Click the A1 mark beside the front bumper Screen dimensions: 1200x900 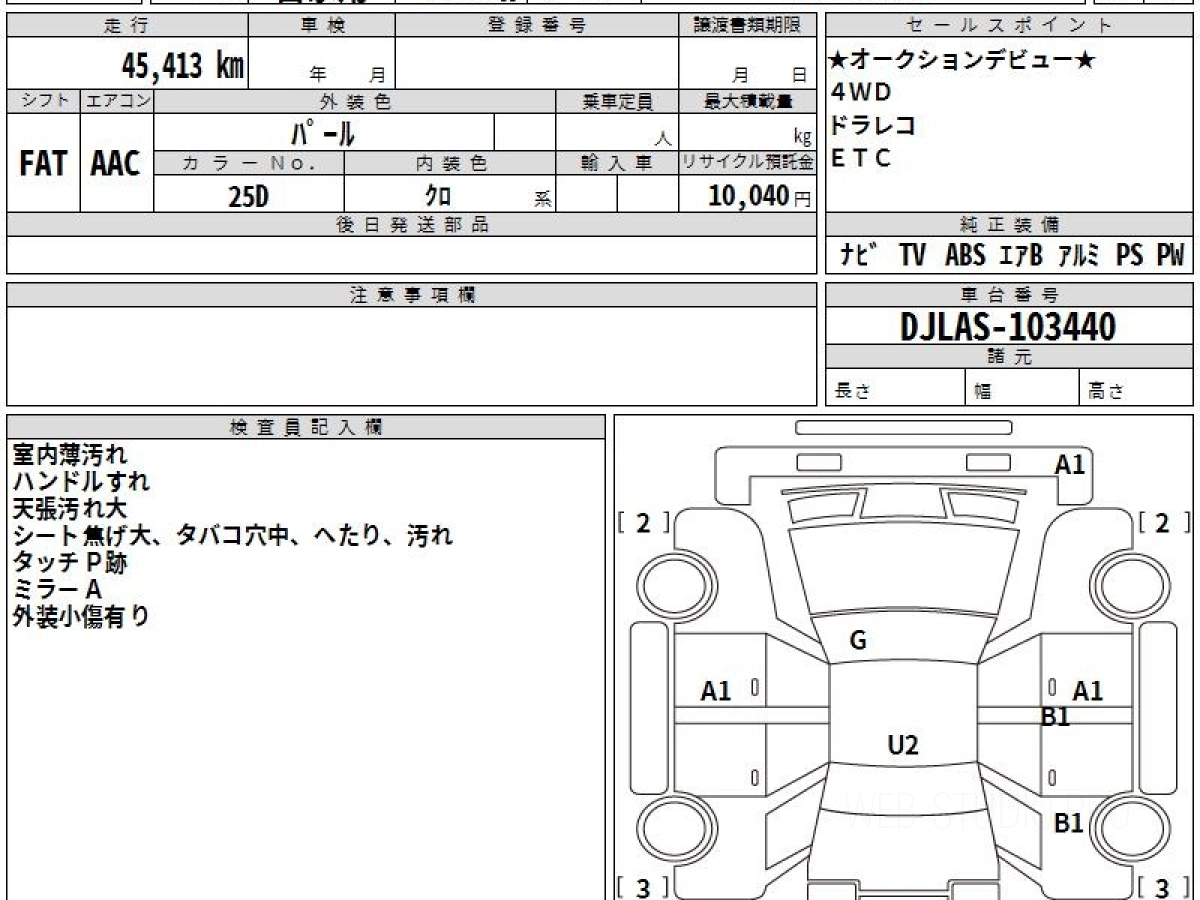(1070, 464)
